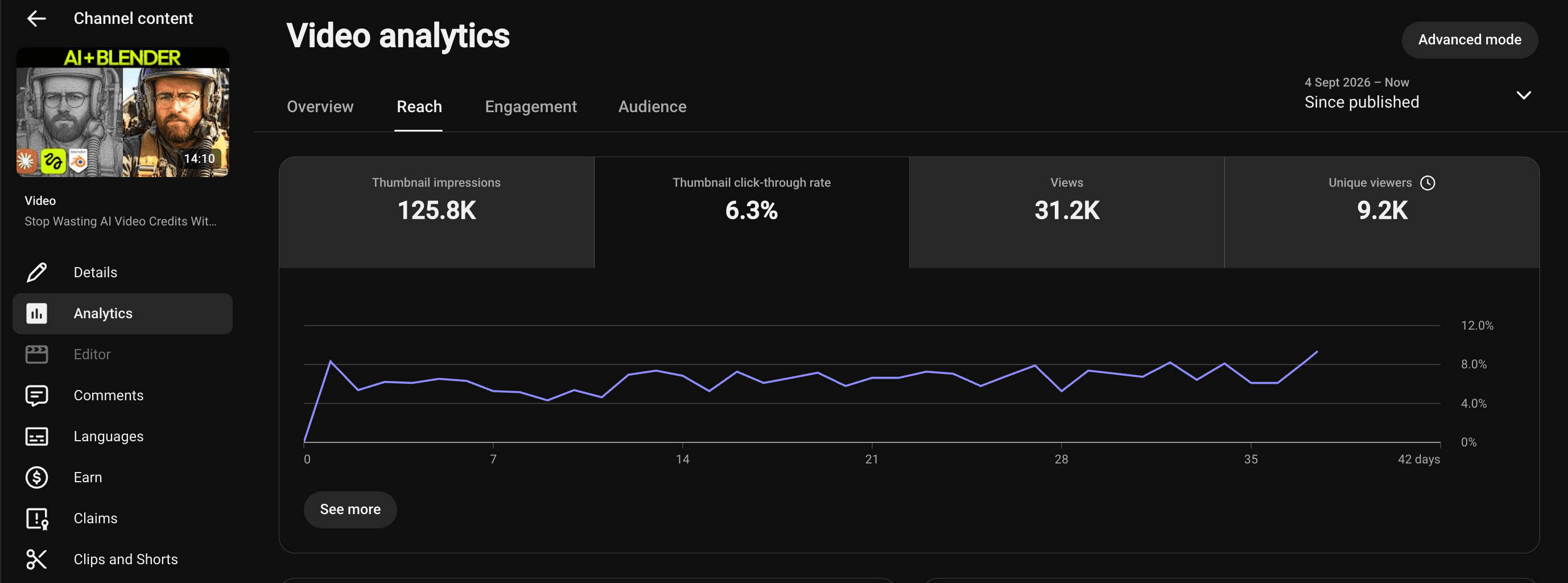Select the Unique viewers 9.2K card
Viewport: 1568px width, 583px height.
1382,212
